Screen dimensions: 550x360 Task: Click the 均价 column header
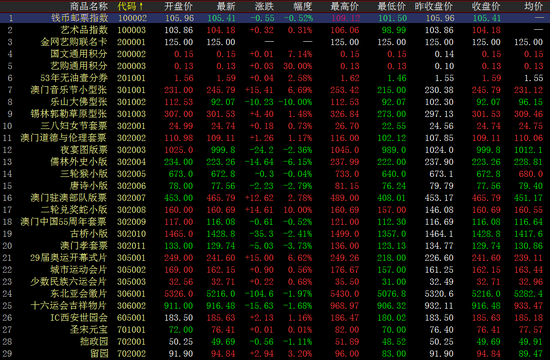coord(534,6)
